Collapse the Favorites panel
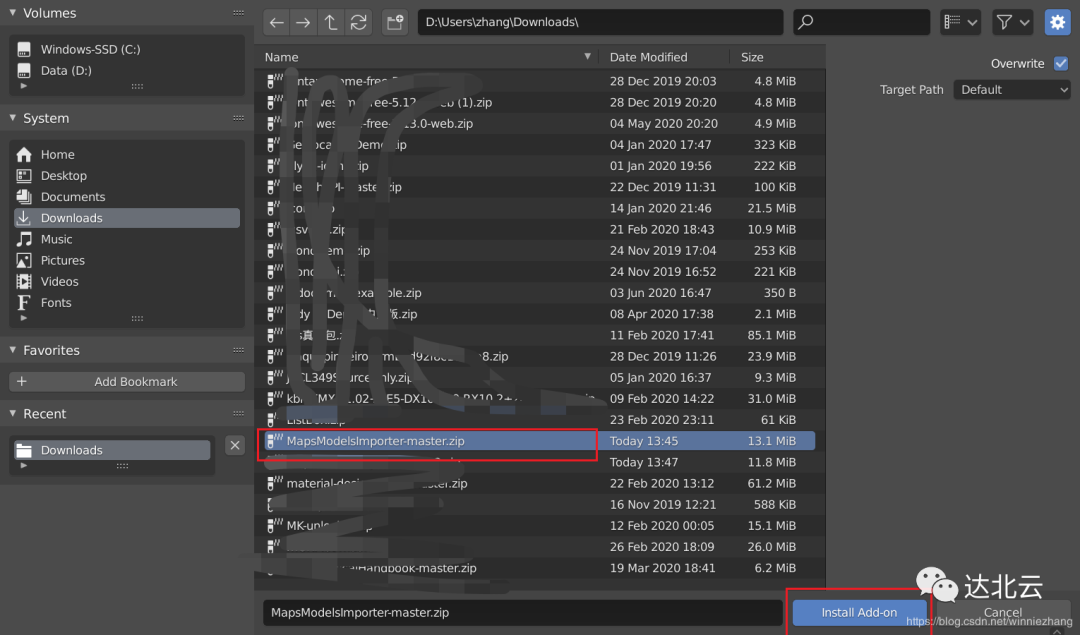1080x635 pixels. click(12, 350)
